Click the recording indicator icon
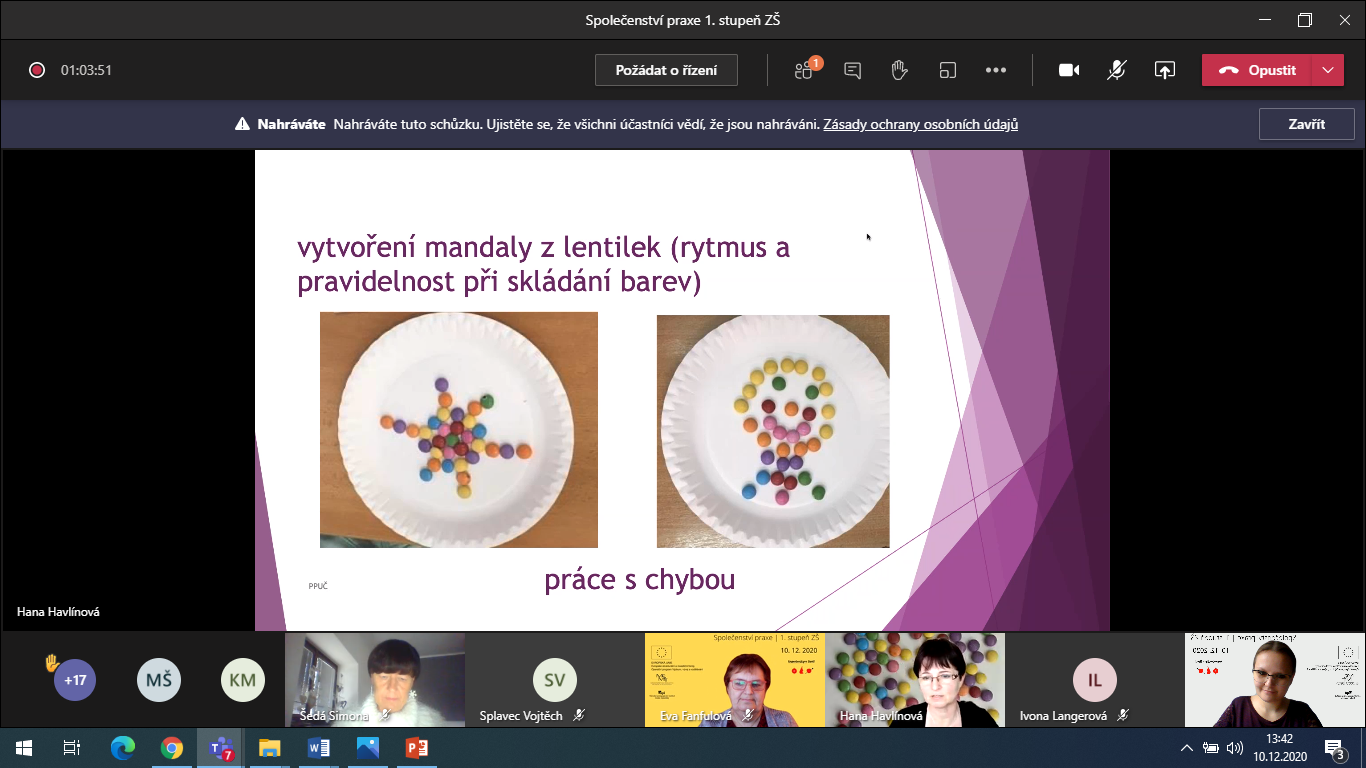The height and width of the screenshot is (768, 1366). (37, 70)
